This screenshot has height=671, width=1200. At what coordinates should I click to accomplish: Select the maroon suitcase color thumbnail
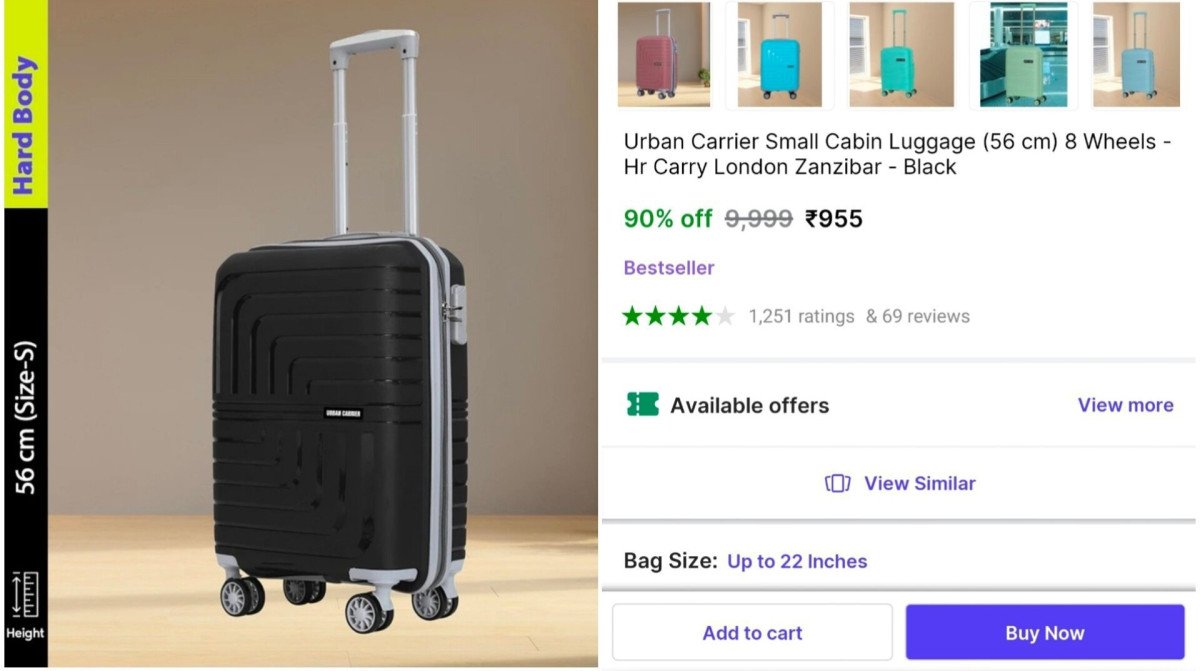click(663, 54)
